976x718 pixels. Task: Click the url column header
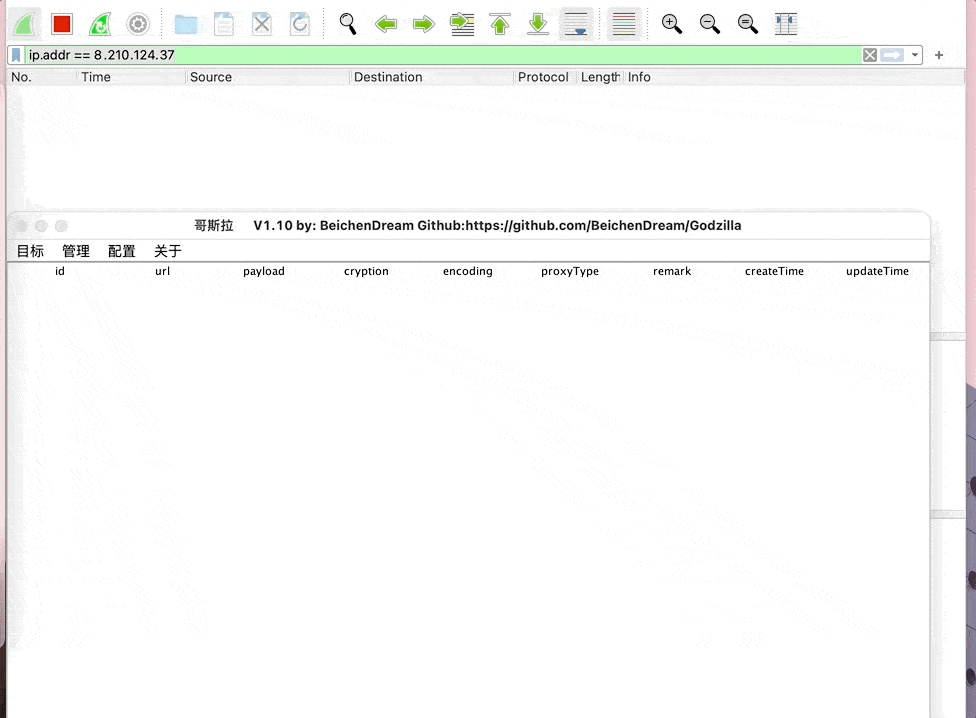(162, 271)
